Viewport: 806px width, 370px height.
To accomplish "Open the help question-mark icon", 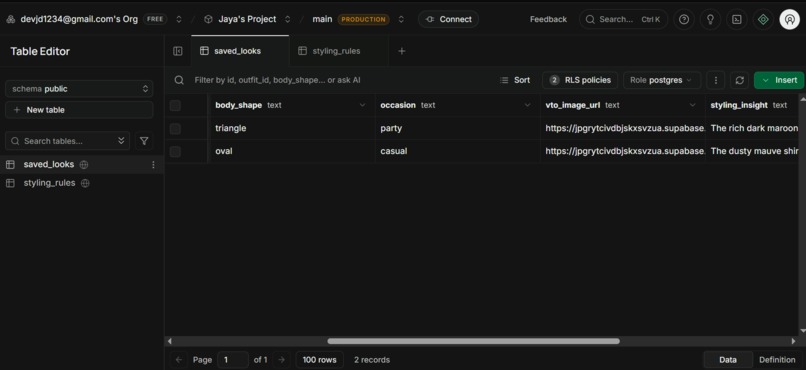I will click(x=684, y=20).
